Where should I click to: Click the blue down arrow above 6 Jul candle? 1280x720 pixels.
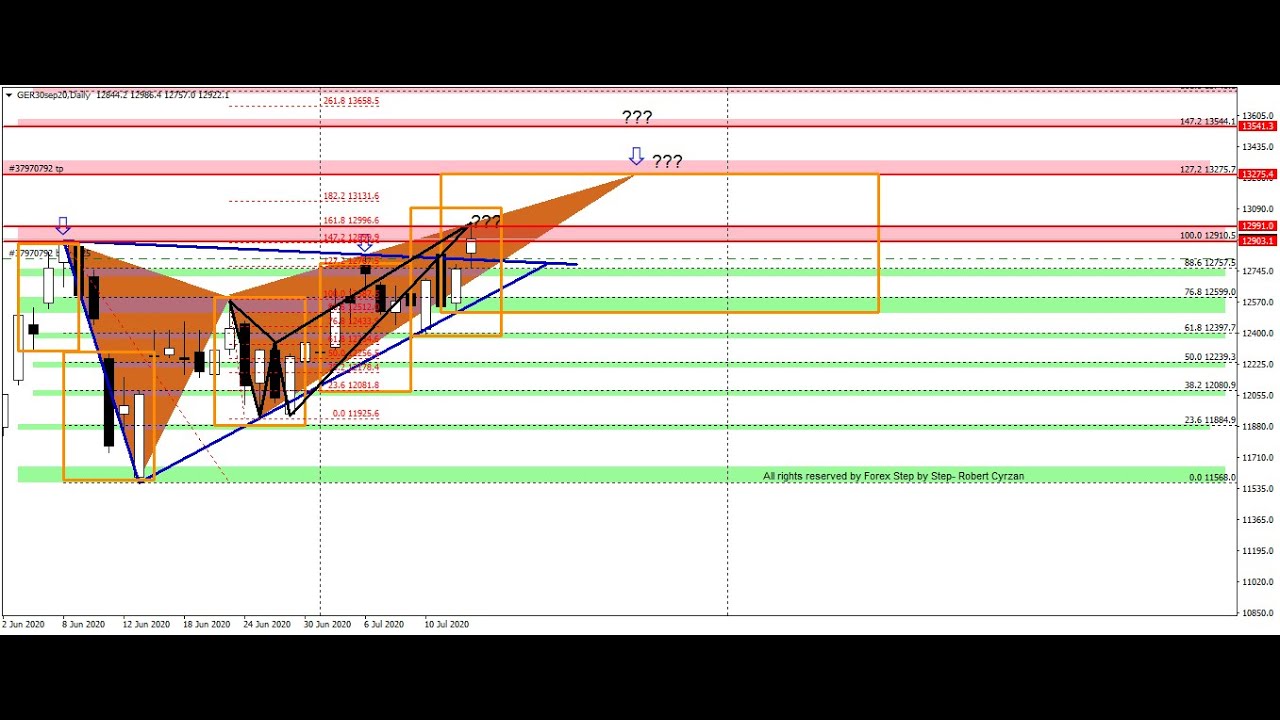(365, 243)
